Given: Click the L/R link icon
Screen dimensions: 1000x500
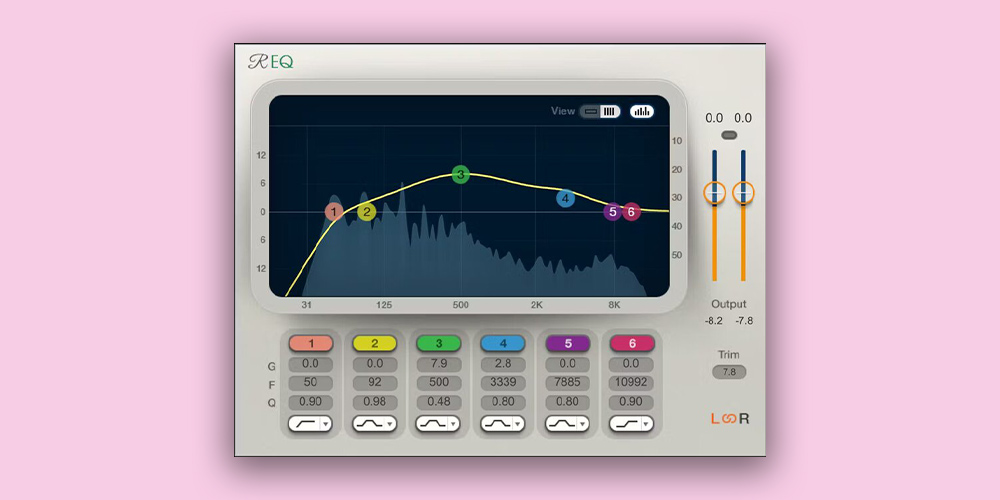Looking at the screenshot, I should pyautogui.click(x=731, y=419).
